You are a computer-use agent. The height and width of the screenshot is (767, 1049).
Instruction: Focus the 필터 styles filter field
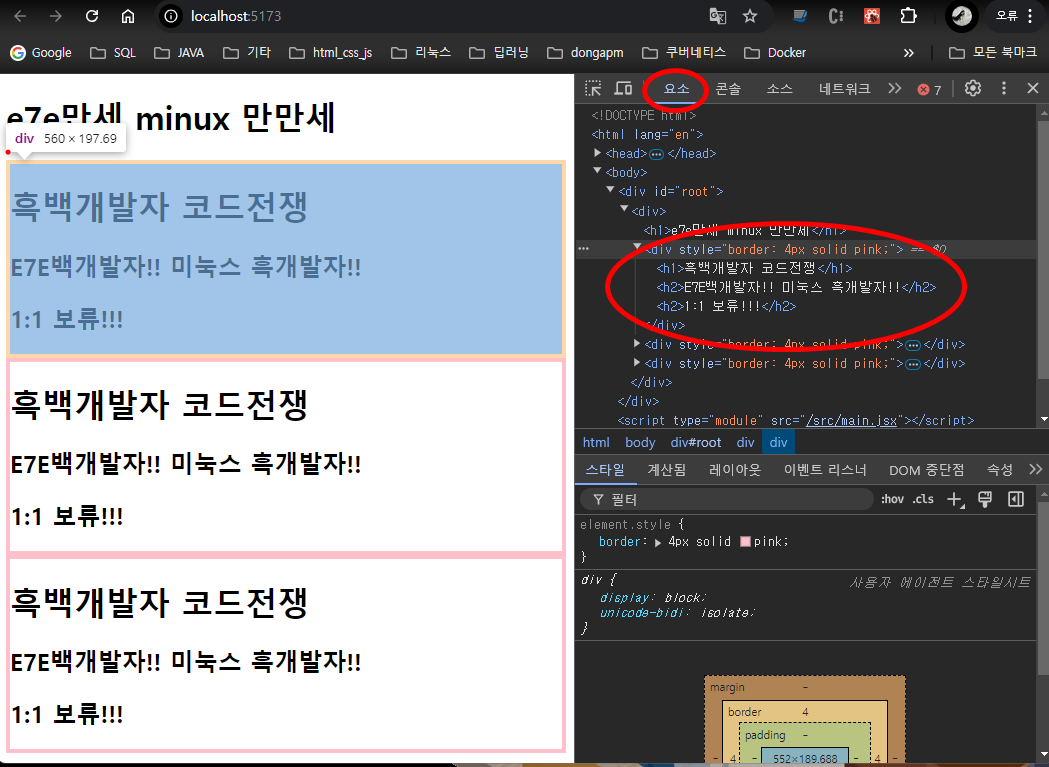coord(727,499)
